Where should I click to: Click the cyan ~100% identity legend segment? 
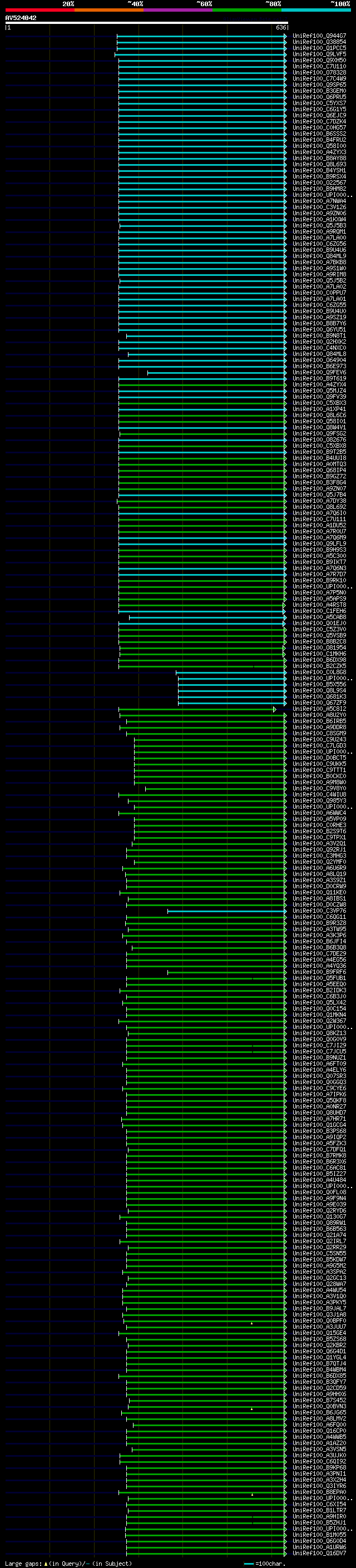point(316,10)
